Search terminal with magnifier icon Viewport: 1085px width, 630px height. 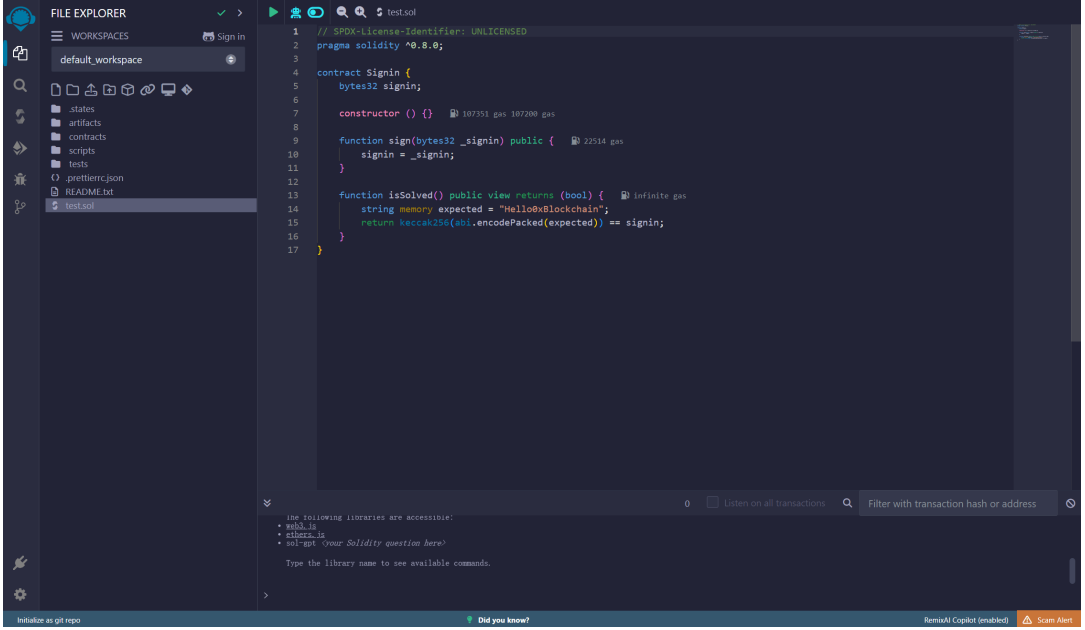[847, 503]
